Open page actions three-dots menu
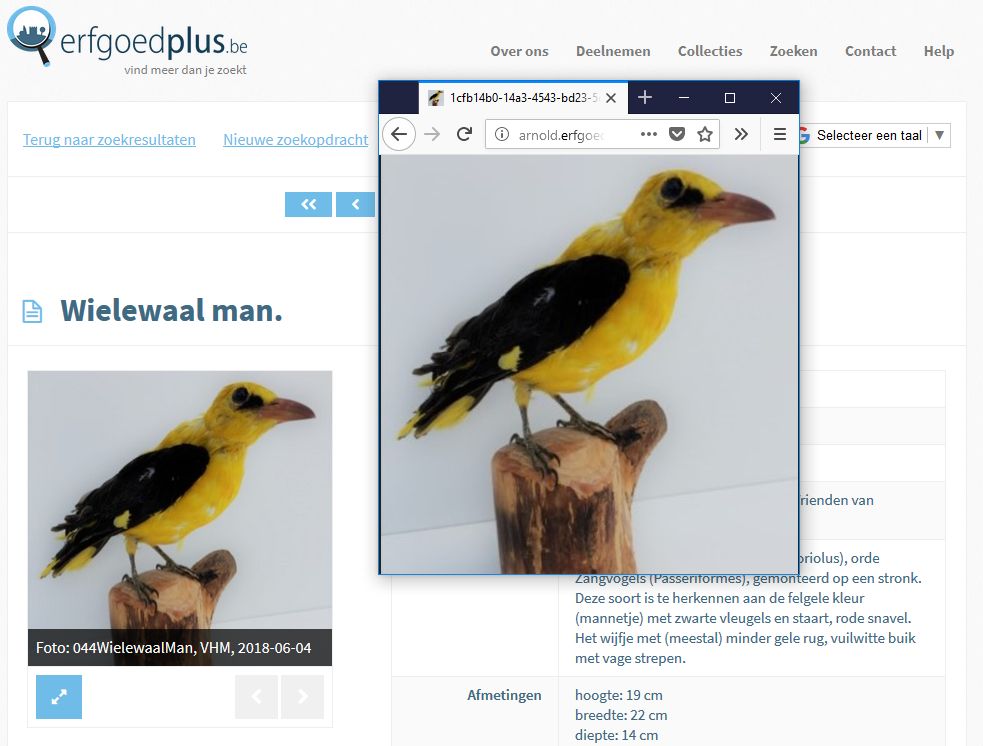 649,134
